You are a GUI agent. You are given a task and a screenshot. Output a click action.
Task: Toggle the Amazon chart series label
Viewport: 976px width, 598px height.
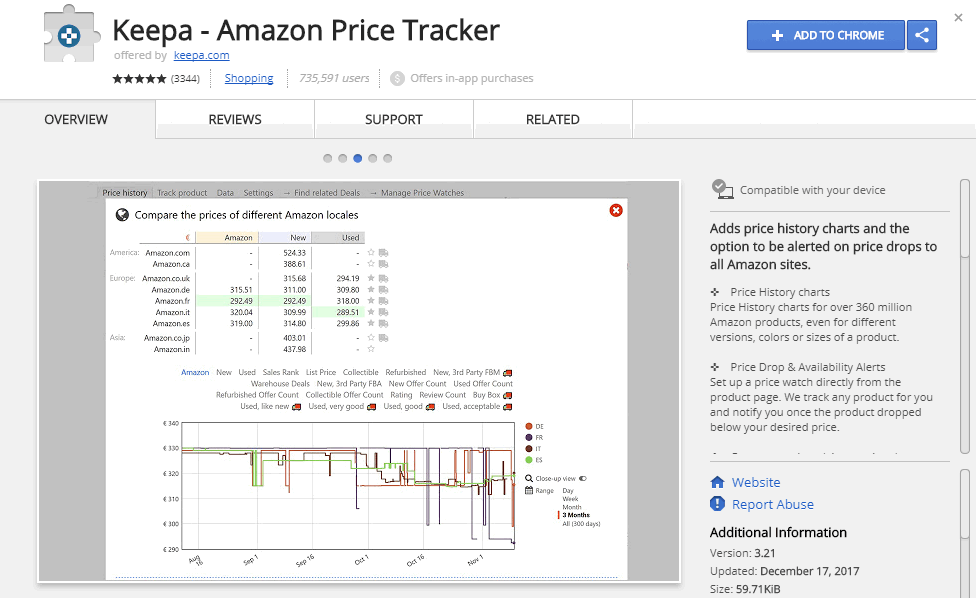coord(195,372)
